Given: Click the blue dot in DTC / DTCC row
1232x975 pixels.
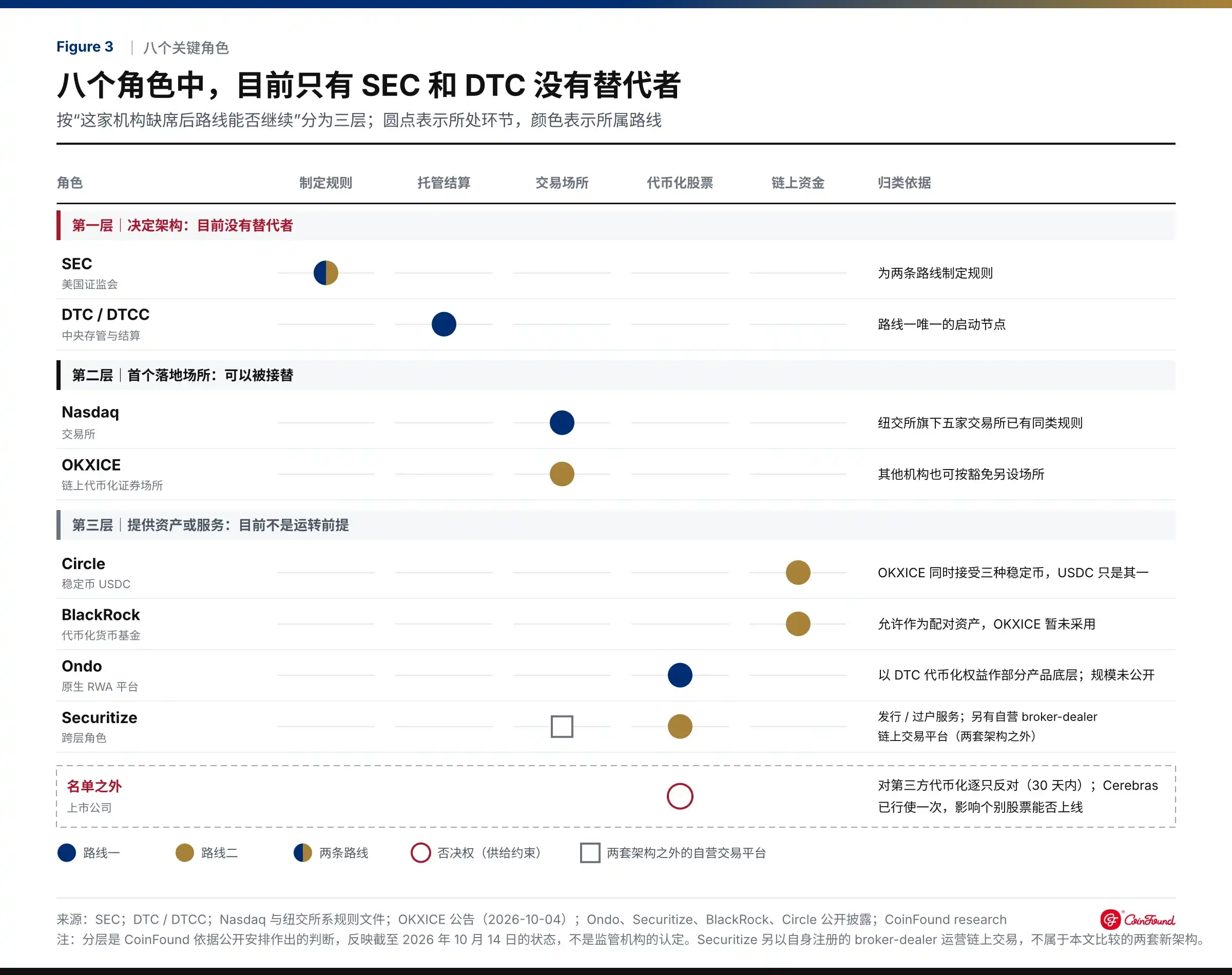Looking at the screenshot, I should [x=444, y=324].
